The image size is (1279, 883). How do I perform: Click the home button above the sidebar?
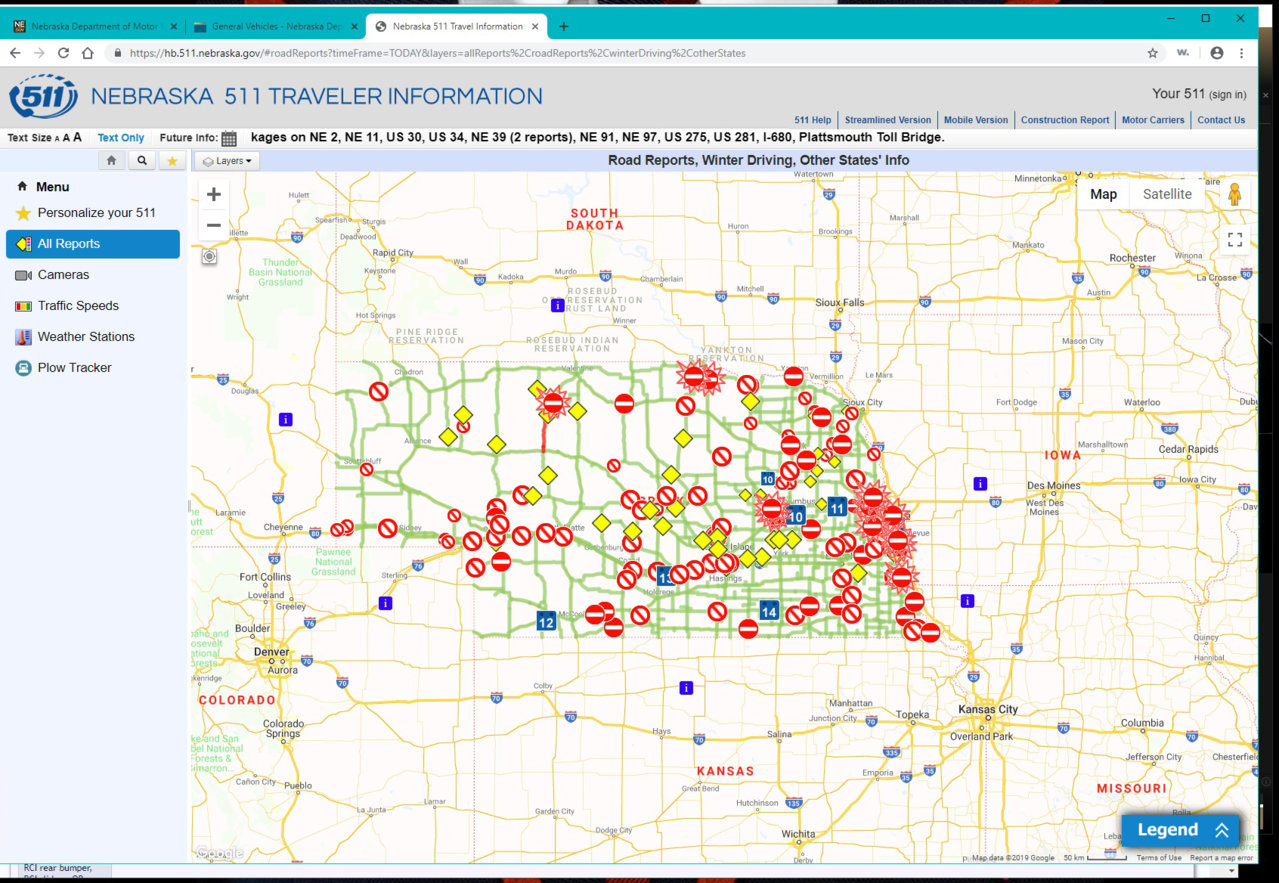pos(111,160)
